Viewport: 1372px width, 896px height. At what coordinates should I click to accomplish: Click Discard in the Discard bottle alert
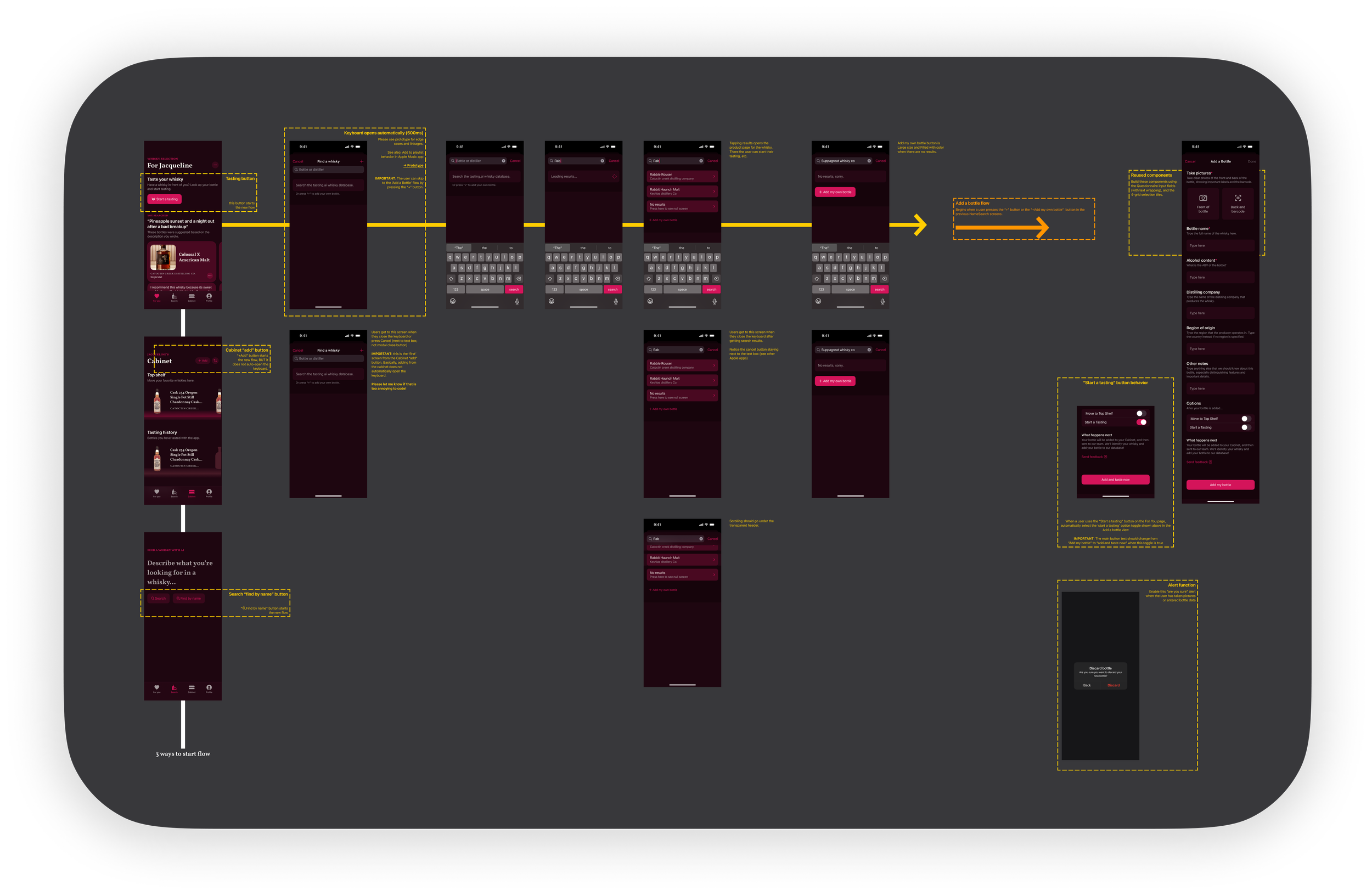pyautogui.click(x=1113, y=685)
